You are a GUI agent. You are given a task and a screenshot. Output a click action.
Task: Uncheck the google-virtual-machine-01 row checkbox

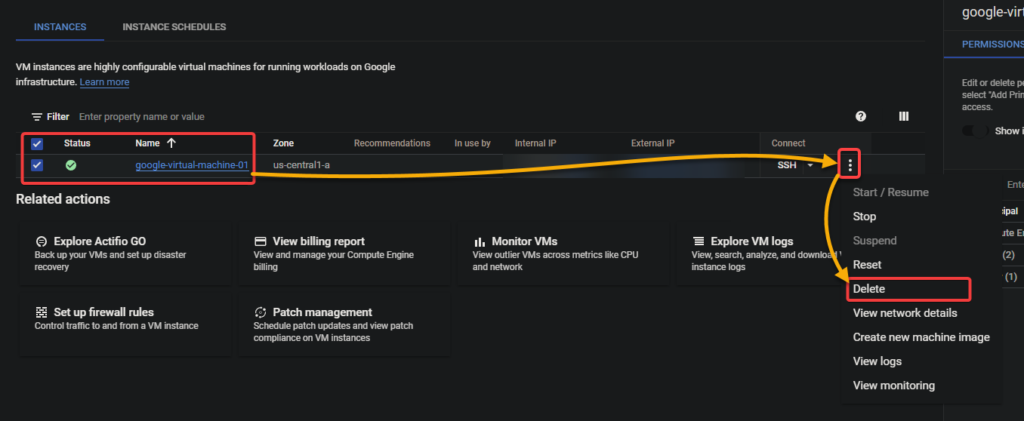38,165
